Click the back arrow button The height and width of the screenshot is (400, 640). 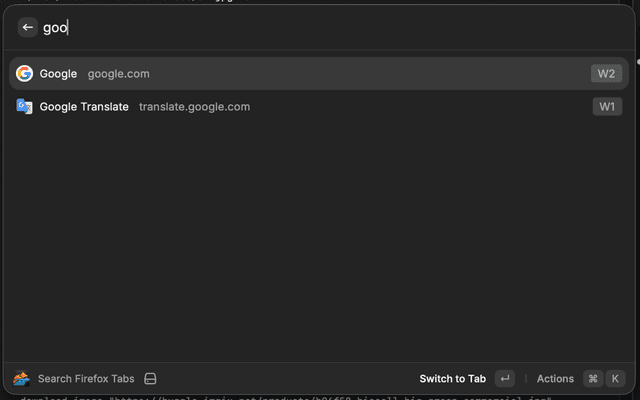pyautogui.click(x=27, y=27)
